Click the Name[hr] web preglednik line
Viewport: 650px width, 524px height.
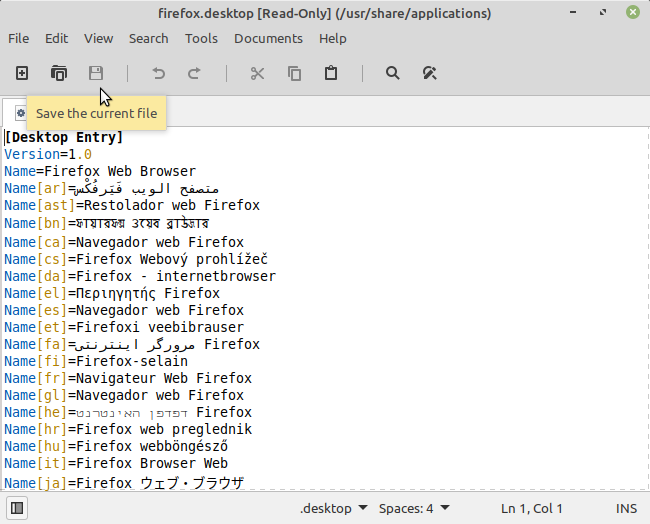tap(128, 429)
